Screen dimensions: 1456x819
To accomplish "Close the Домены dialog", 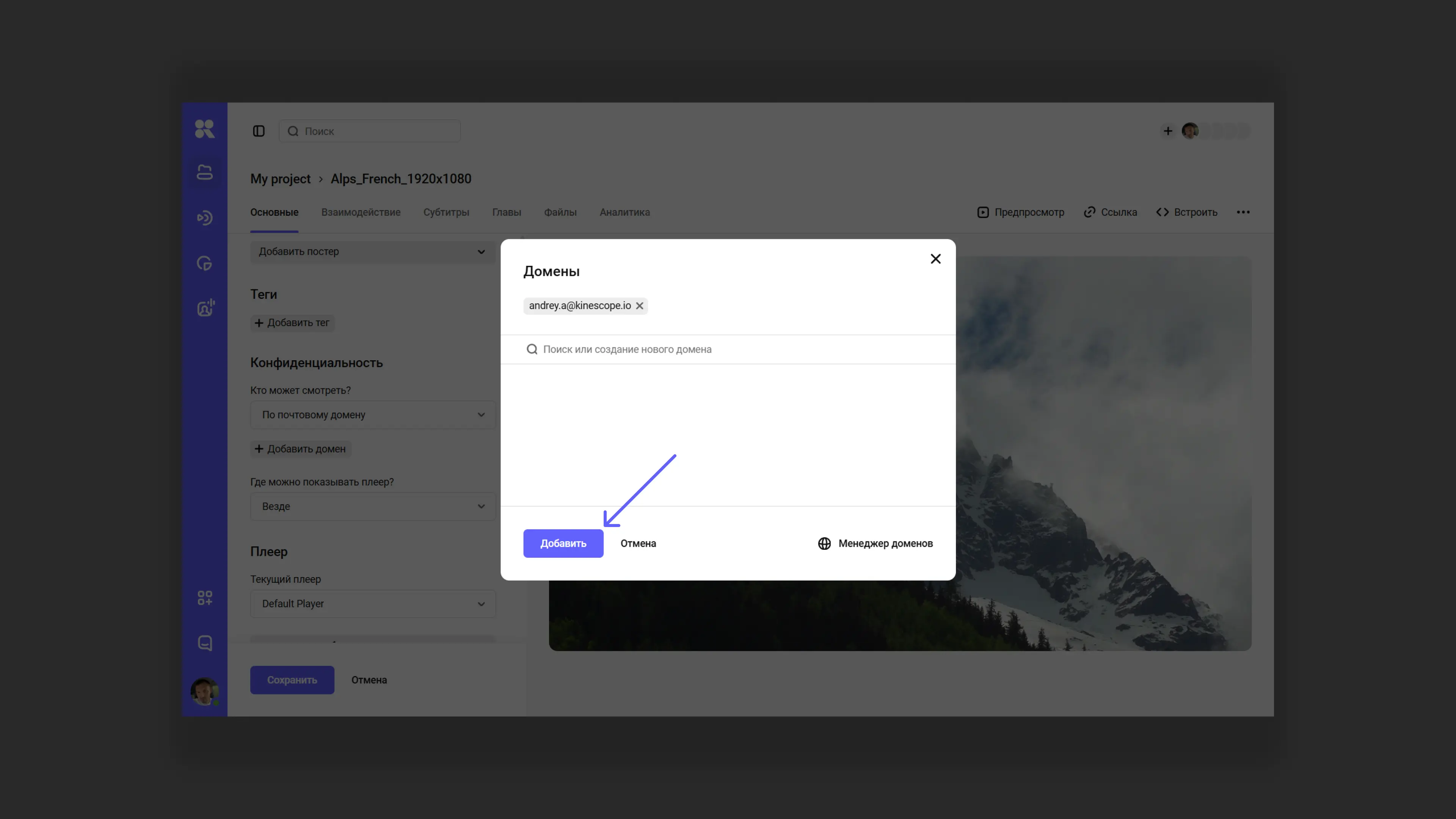I will [x=935, y=259].
